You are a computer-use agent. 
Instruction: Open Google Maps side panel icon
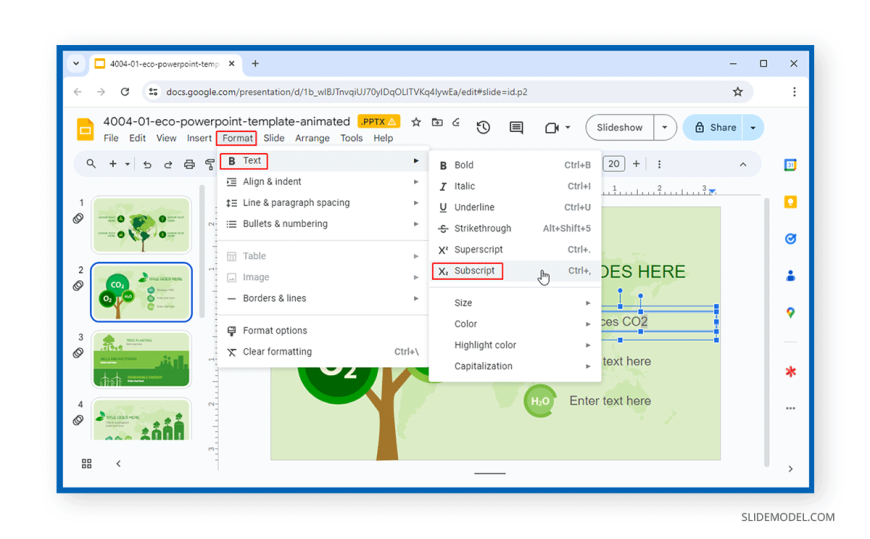pos(791,313)
